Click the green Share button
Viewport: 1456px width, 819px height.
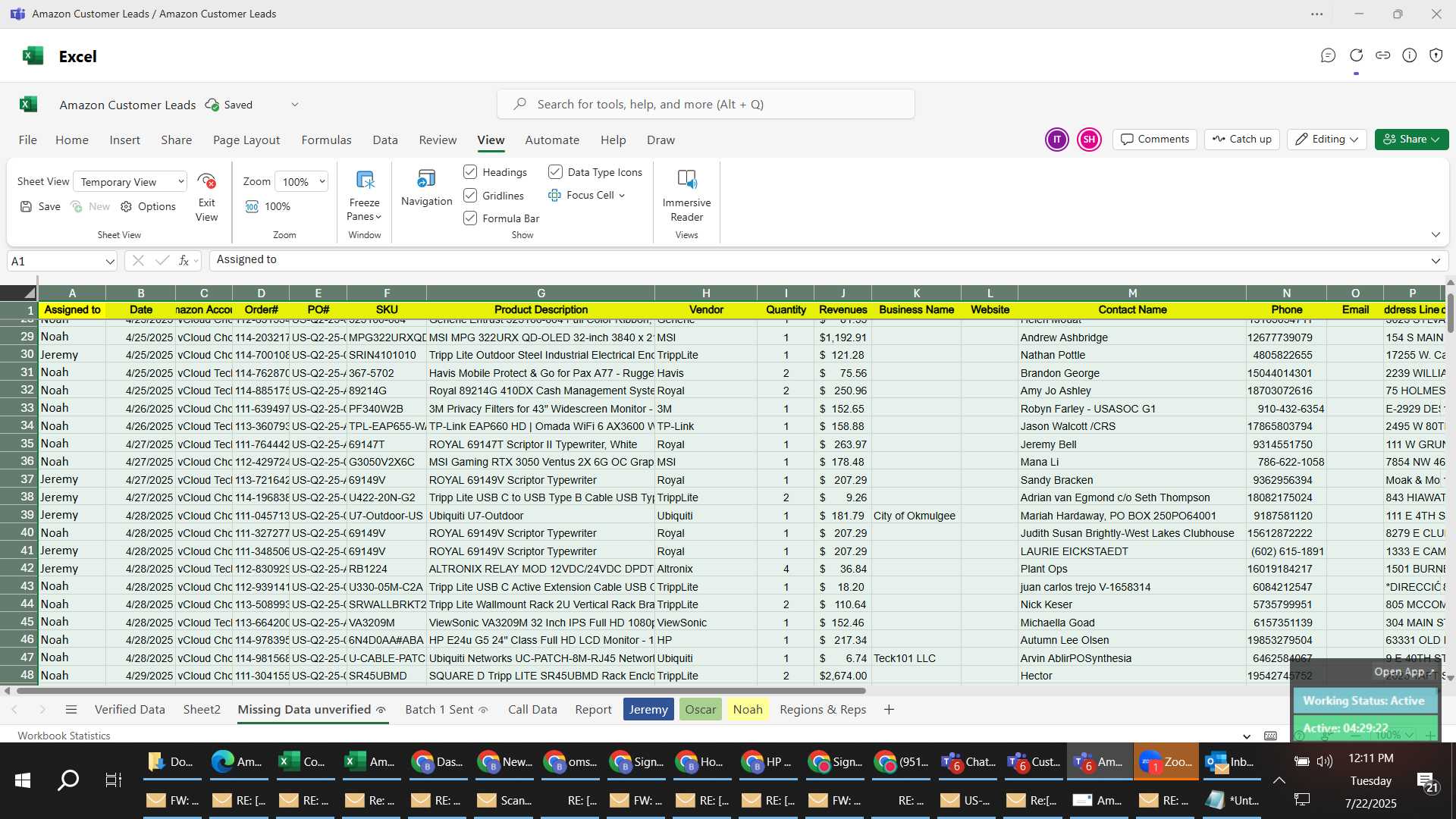pyautogui.click(x=1411, y=140)
